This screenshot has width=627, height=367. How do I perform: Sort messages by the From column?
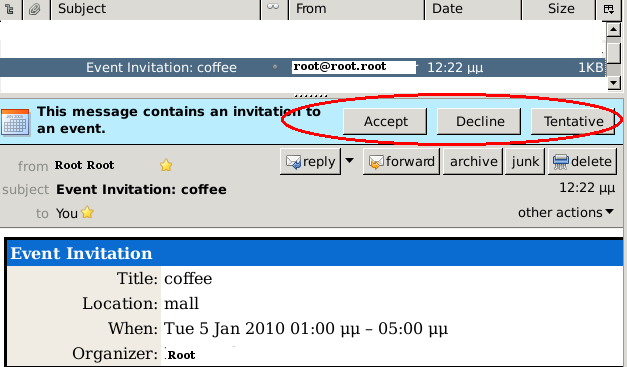tap(356, 9)
